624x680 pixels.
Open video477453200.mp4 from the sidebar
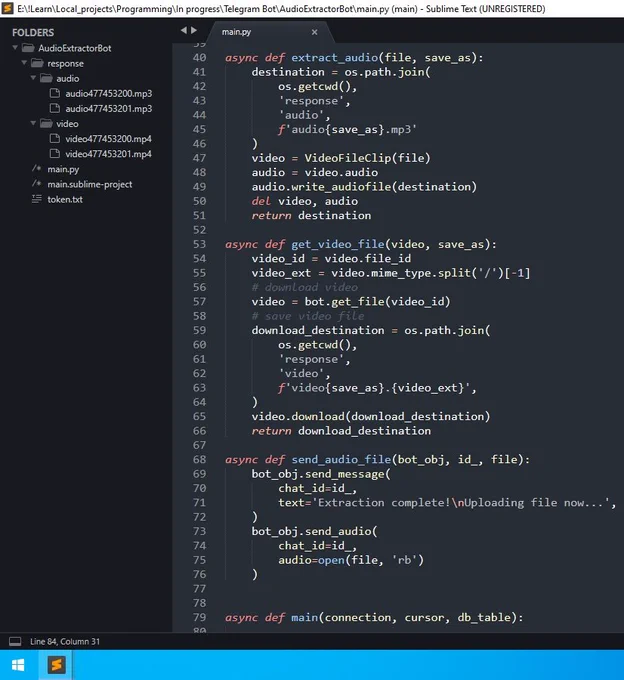pos(108,139)
